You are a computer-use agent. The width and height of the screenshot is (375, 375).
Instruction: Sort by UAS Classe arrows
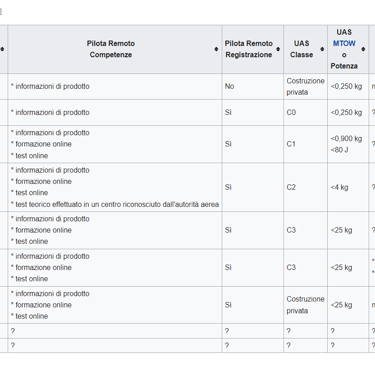[x=322, y=49]
